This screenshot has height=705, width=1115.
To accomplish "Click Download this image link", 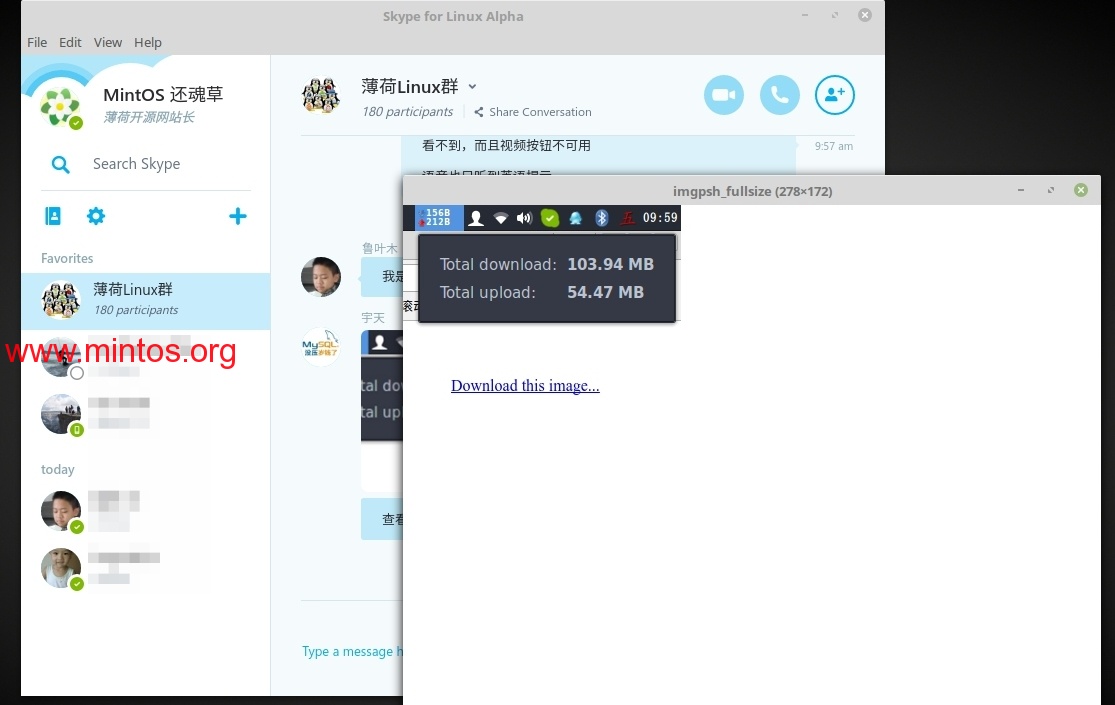I will 525,386.
